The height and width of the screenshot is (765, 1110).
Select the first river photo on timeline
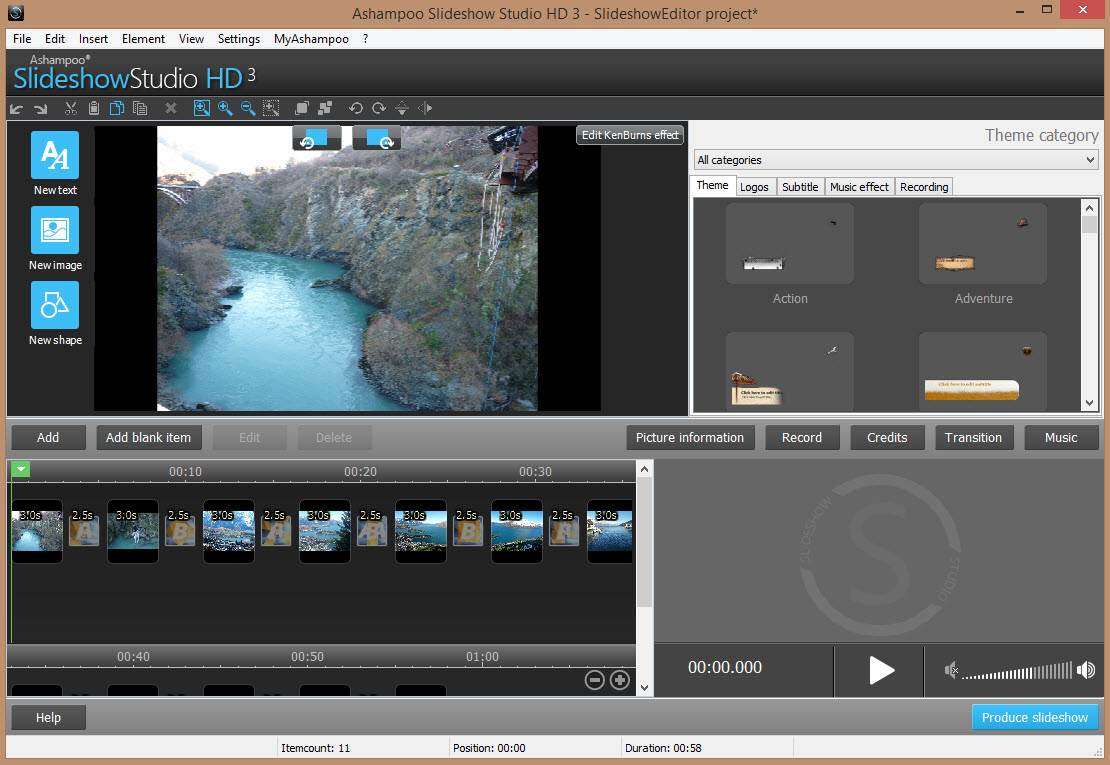click(x=37, y=531)
